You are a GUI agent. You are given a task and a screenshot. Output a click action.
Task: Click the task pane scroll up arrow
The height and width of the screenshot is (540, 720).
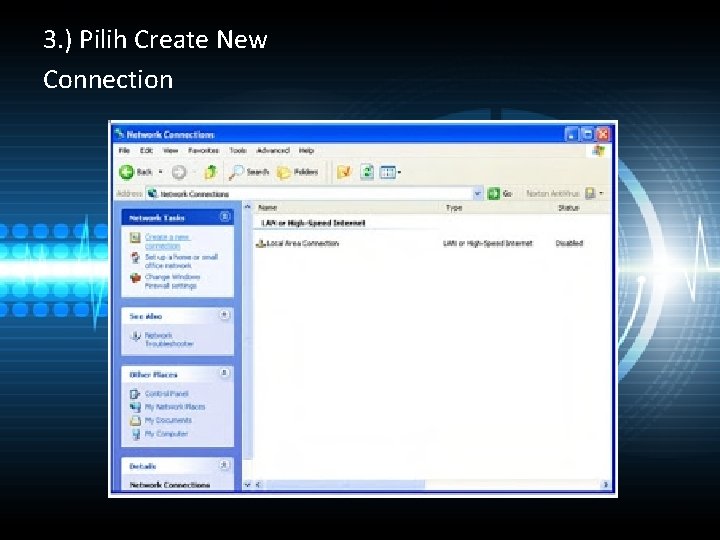coord(248,207)
